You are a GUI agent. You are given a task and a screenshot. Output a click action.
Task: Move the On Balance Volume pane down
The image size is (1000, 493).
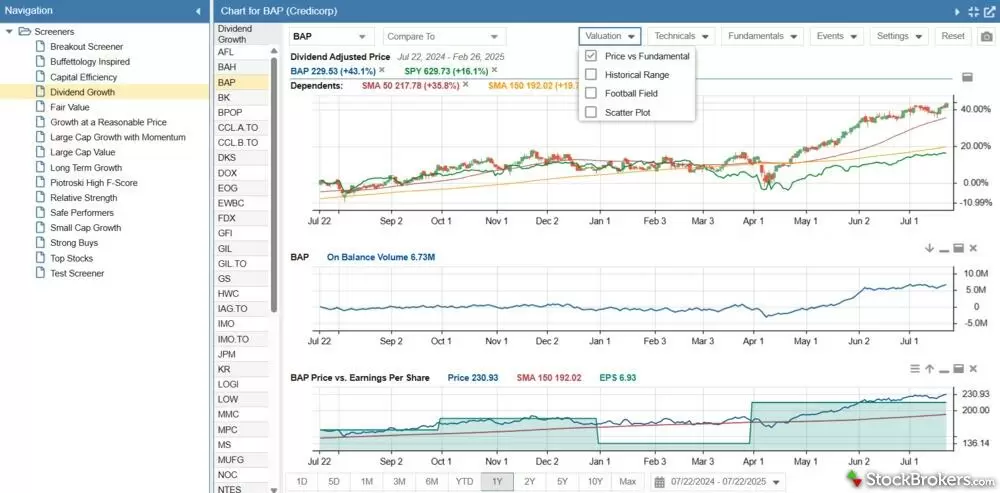point(929,248)
